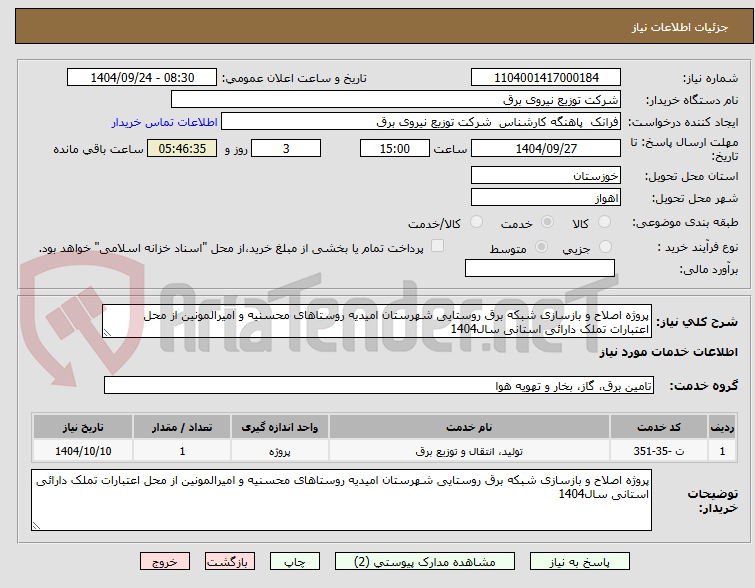Click the empty برآورد مالی field
The height and width of the screenshot is (588, 755).
point(540,268)
